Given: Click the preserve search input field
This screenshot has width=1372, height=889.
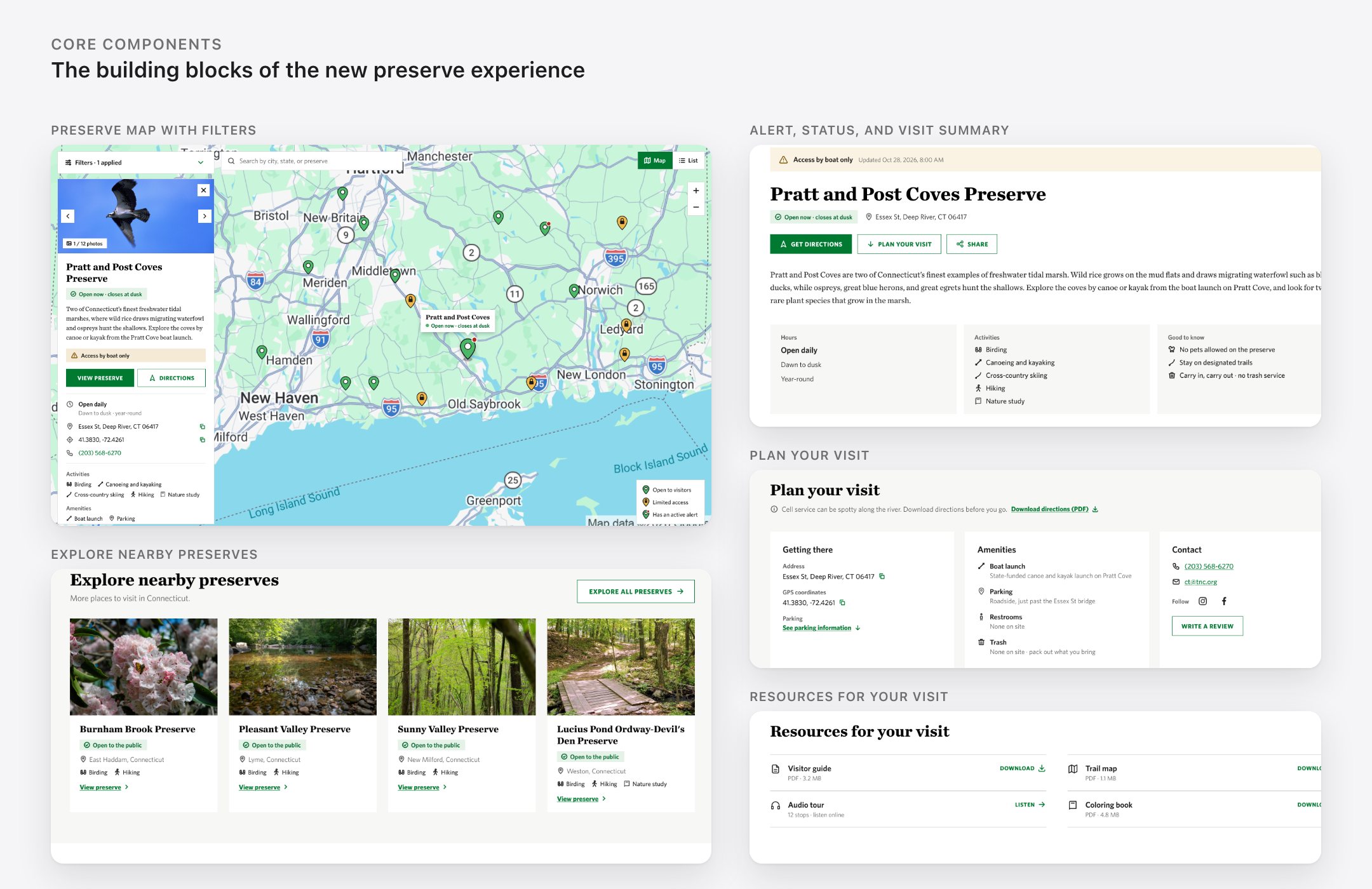Looking at the screenshot, I should coord(313,161).
